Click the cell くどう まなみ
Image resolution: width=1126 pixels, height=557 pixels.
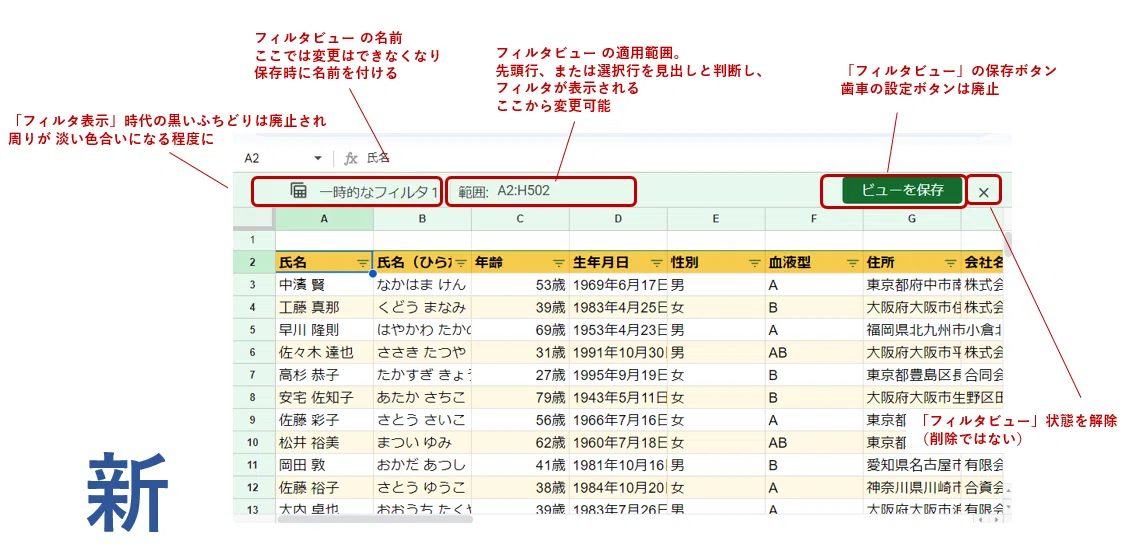point(422,307)
